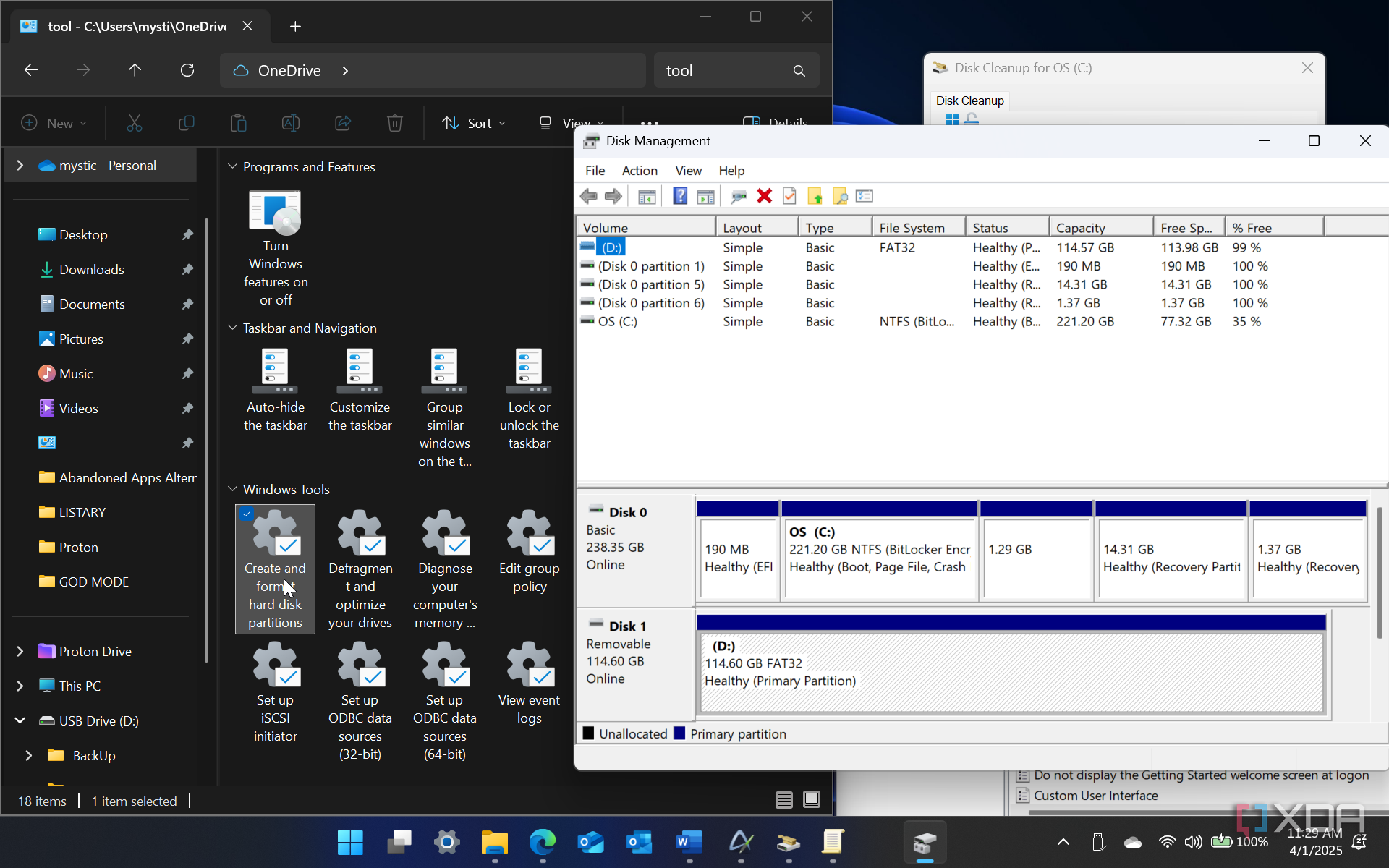Screen dimensions: 1389x868
Task: Open Windows Start button on taskbar
Action: click(x=350, y=842)
